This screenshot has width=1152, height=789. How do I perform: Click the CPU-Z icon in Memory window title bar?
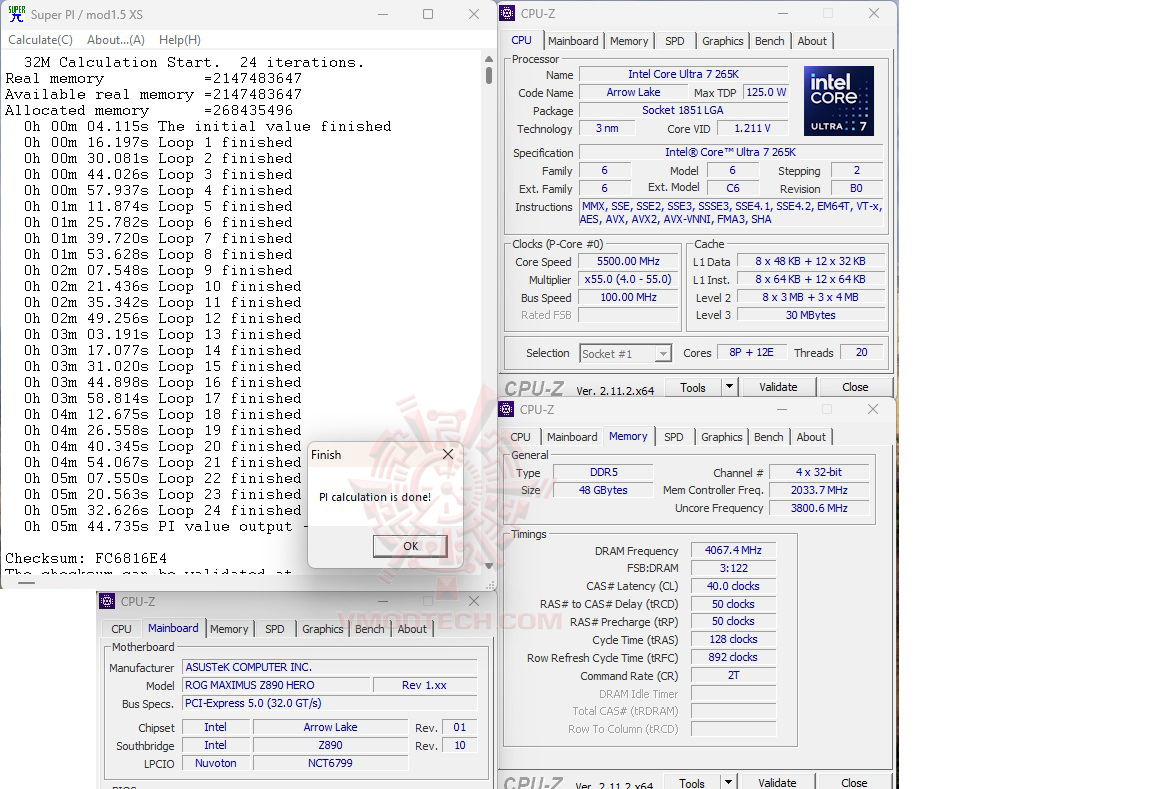506,409
